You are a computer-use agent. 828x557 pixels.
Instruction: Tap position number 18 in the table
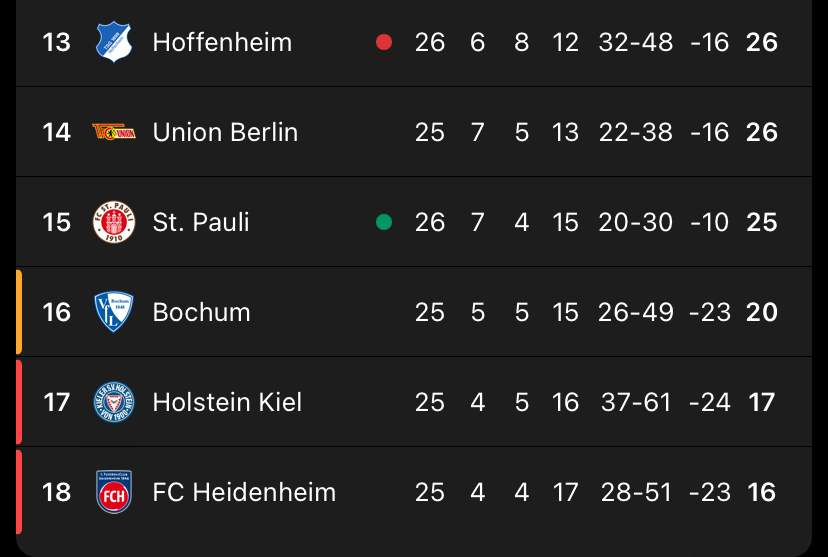[x=57, y=492]
